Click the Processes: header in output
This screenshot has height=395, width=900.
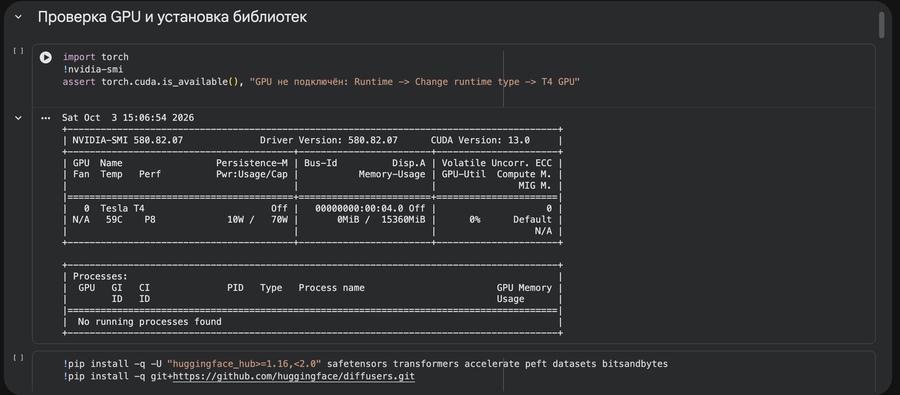(100, 277)
